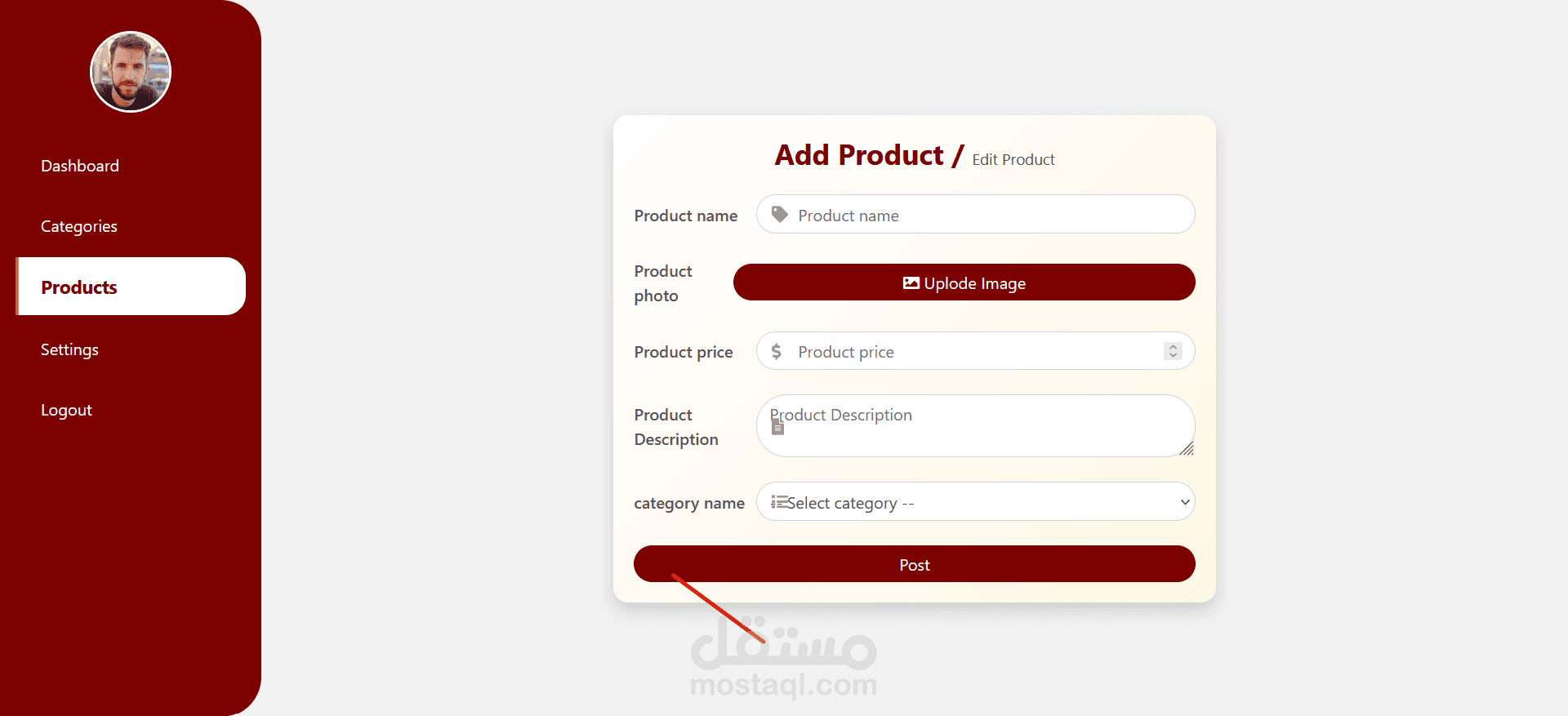
Task: Click the tag icon in Product name field
Action: click(x=780, y=215)
